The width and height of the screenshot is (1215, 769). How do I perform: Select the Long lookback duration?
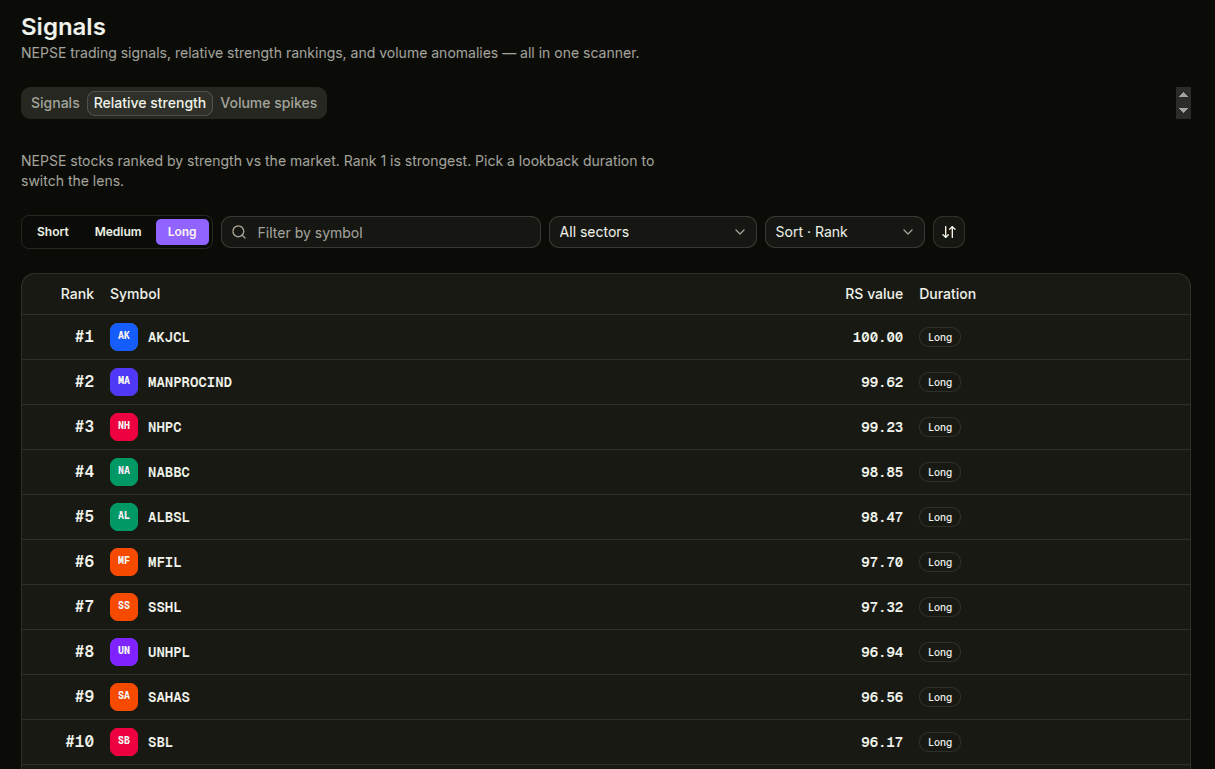tap(182, 232)
